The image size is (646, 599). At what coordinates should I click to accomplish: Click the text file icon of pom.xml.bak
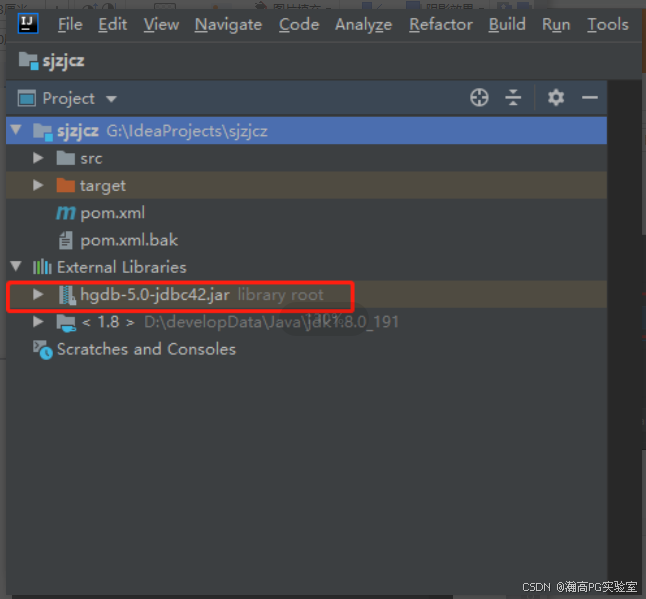(x=66, y=240)
